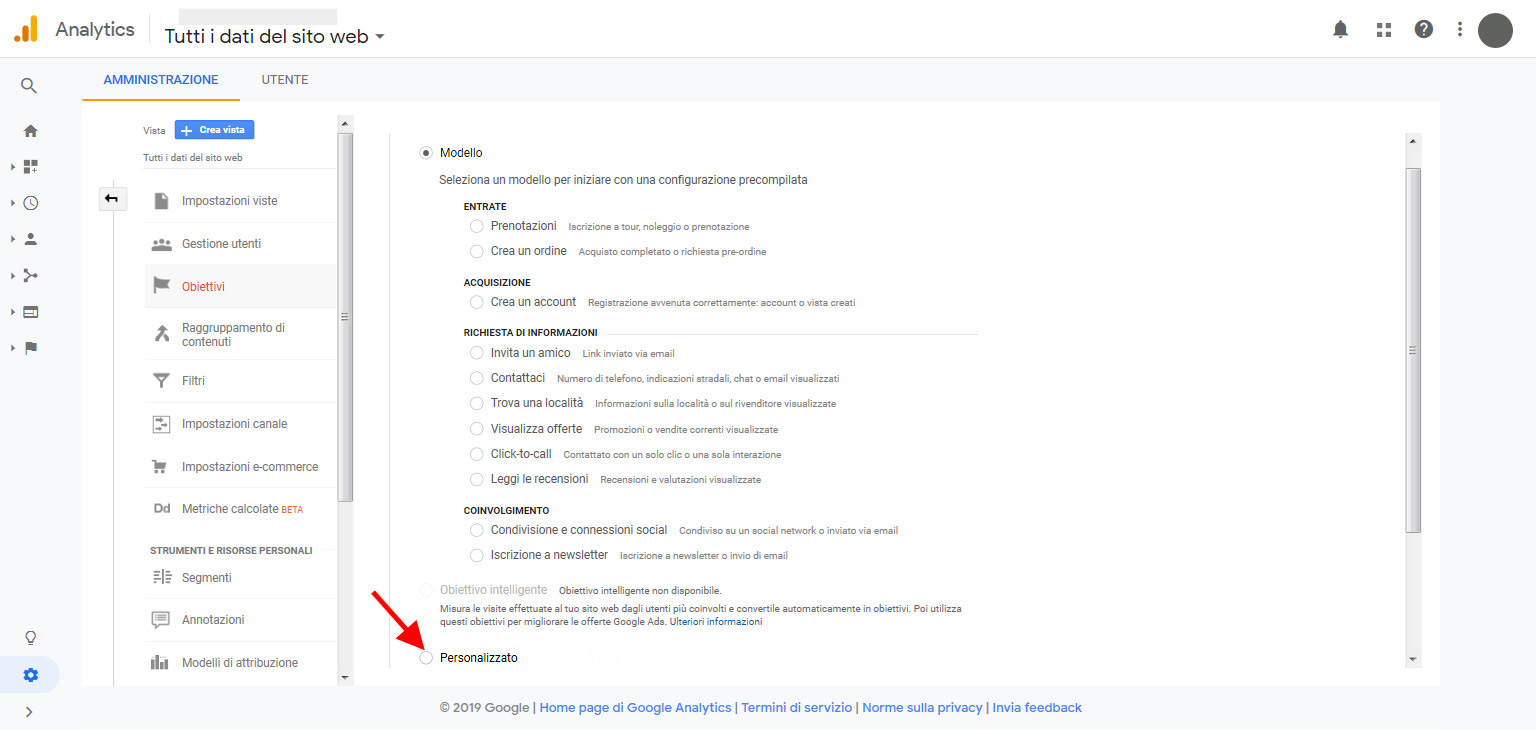The width and height of the screenshot is (1536, 730).
Task: Click the Crea vista button
Action: tap(215, 130)
